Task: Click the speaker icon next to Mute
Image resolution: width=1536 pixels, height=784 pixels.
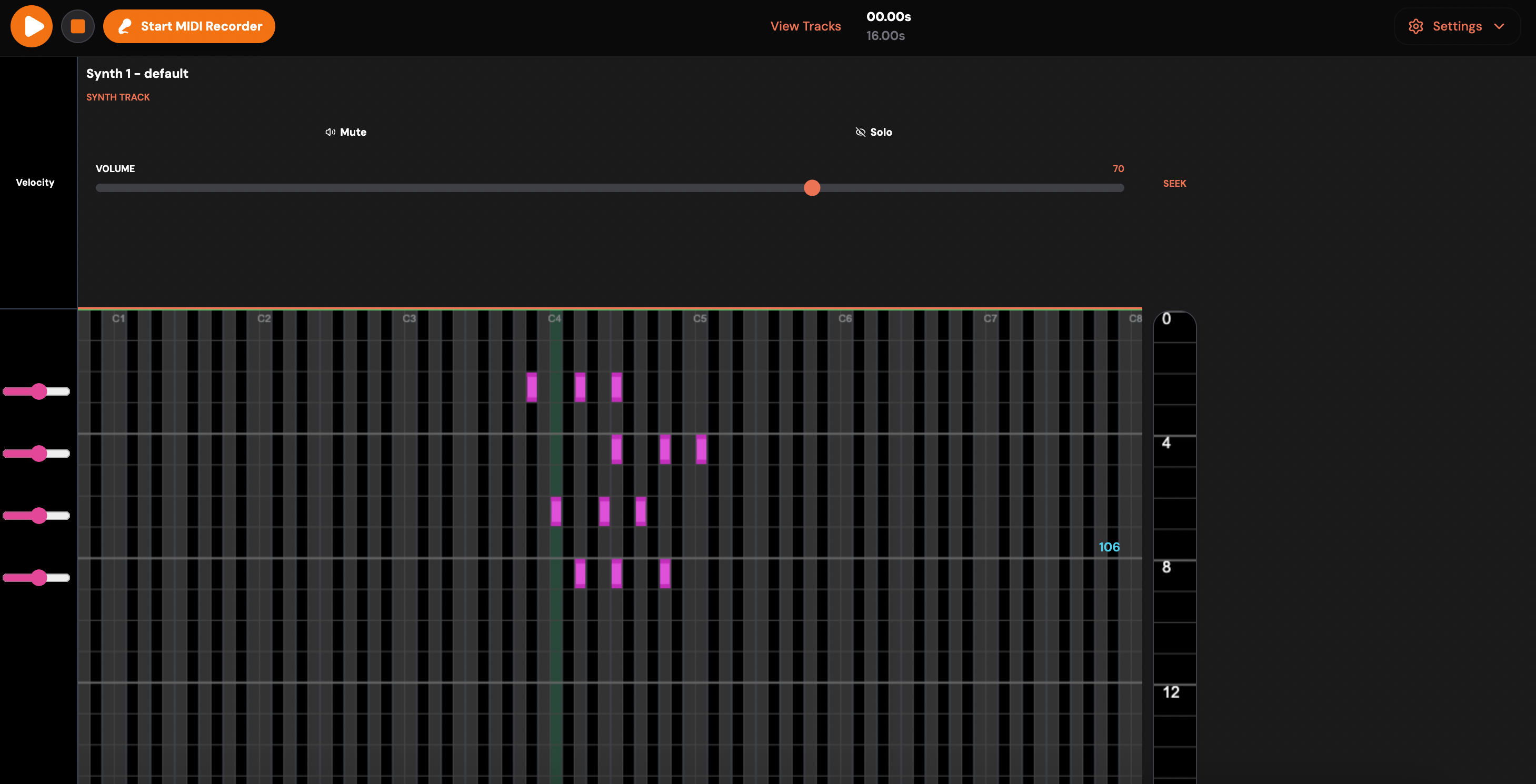Action: pos(330,133)
